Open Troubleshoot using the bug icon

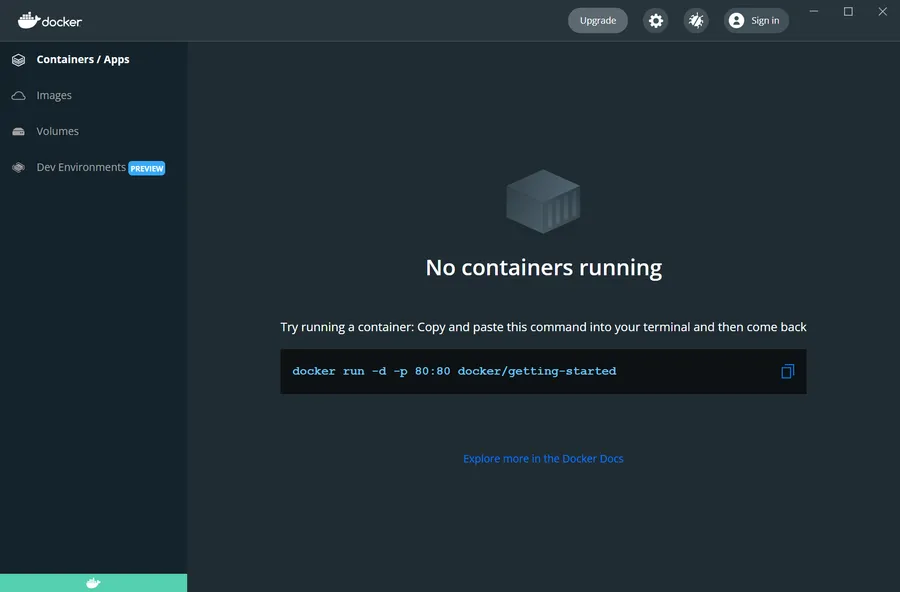pos(696,20)
